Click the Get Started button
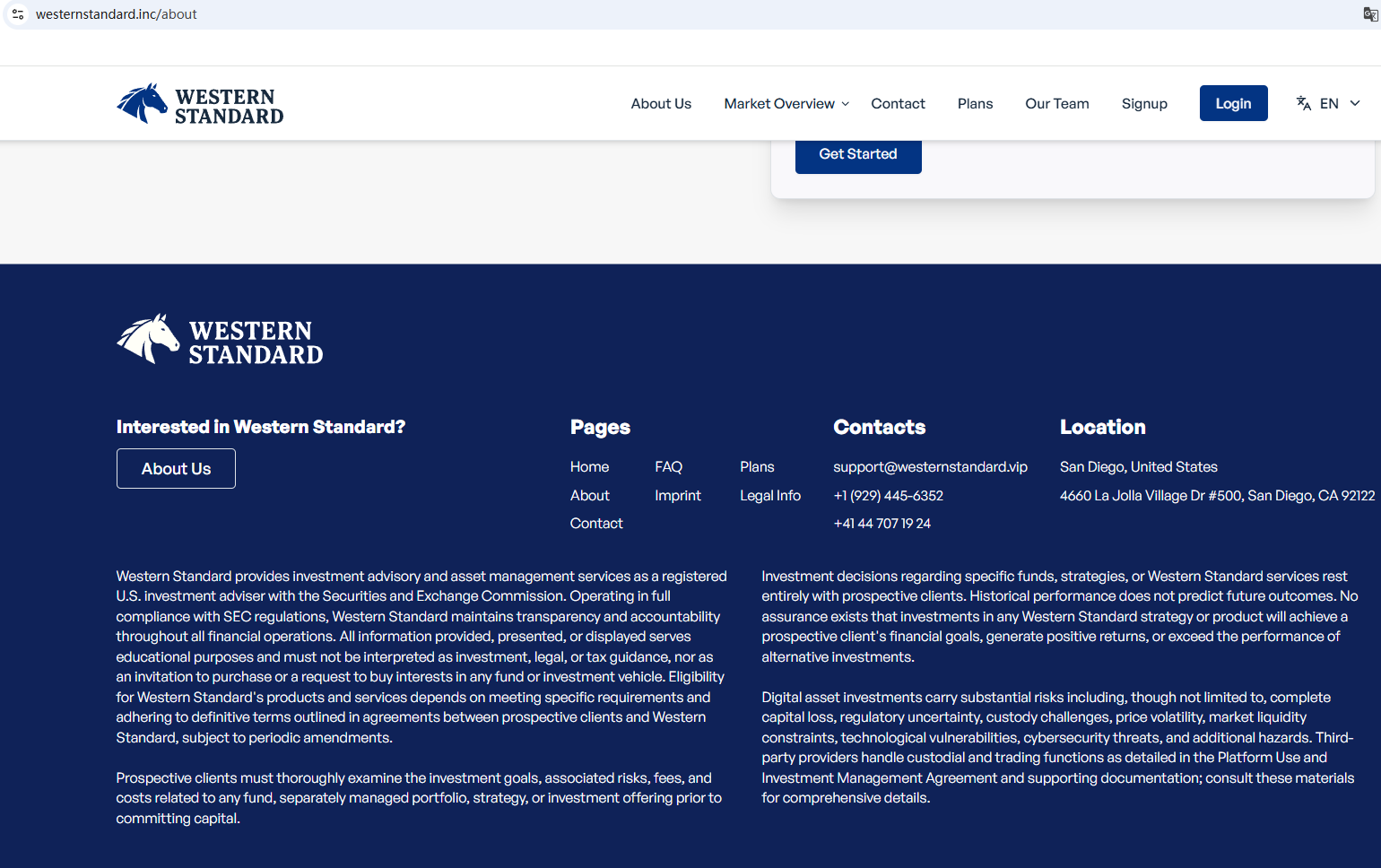The height and width of the screenshot is (868, 1381). tap(858, 154)
